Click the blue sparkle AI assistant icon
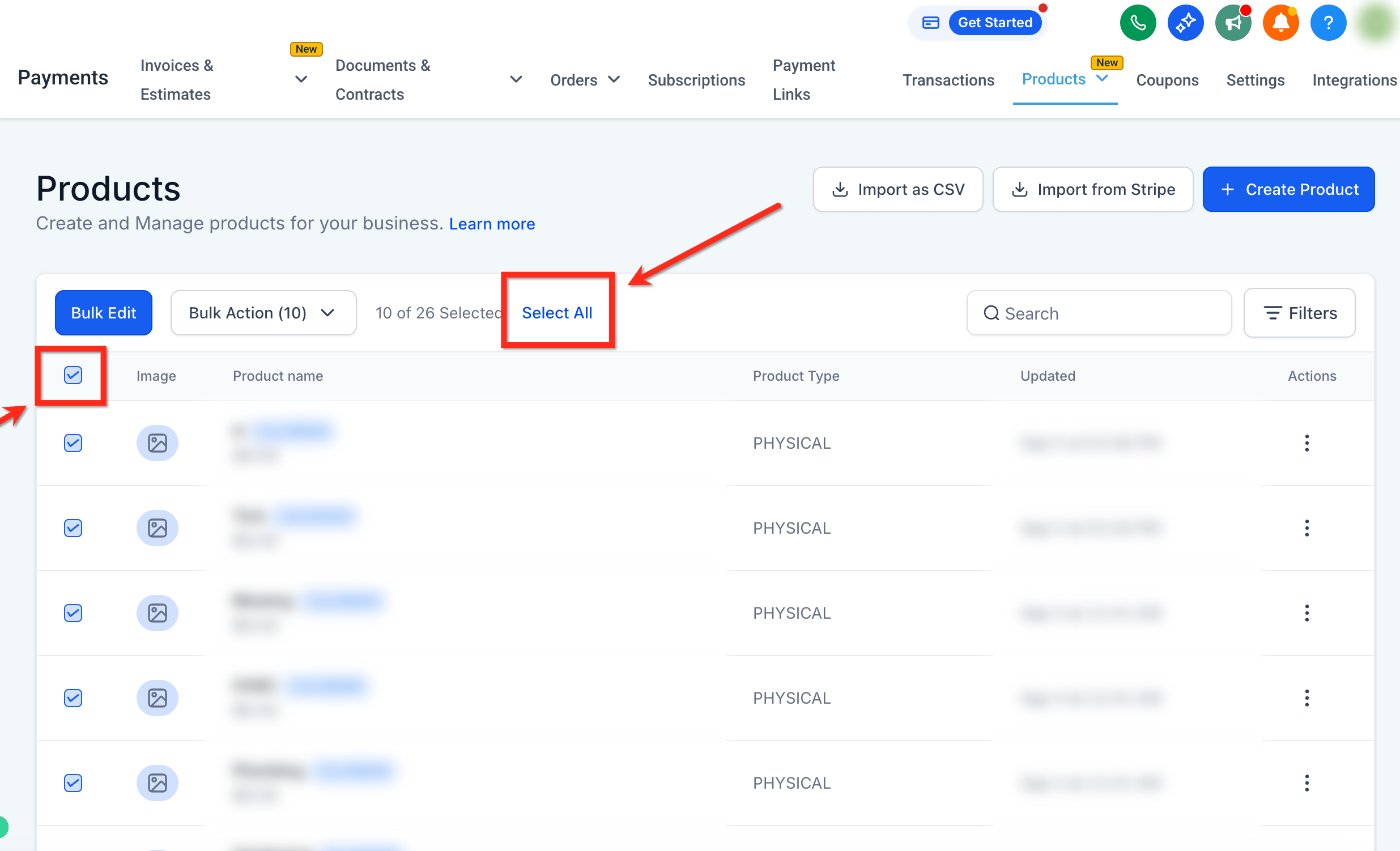 [1185, 23]
